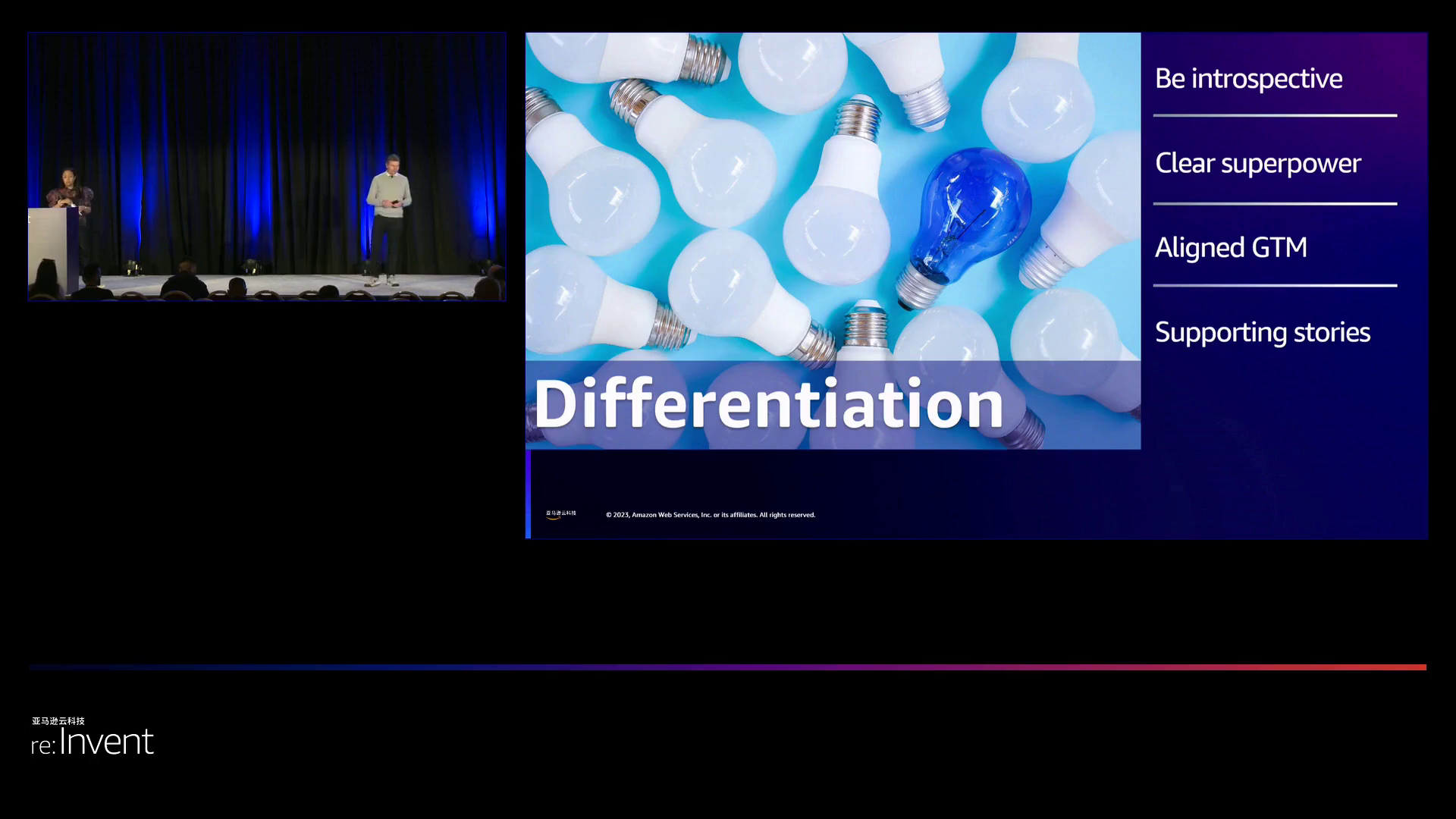
Task: Click the 'Supporting stories' bullet text
Action: (1262, 333)
